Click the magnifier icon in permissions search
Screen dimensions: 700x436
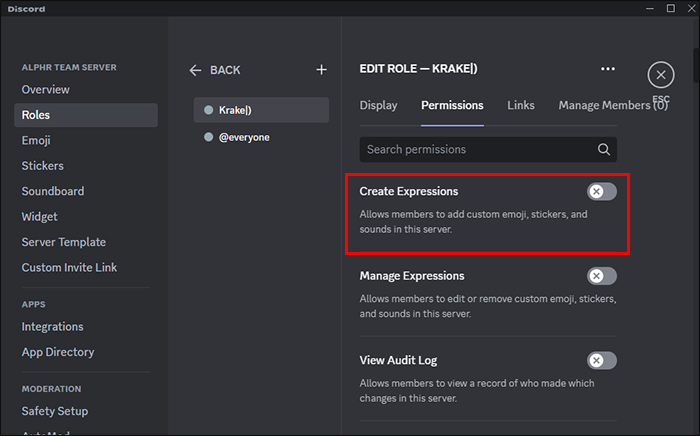tap(603, 150)
